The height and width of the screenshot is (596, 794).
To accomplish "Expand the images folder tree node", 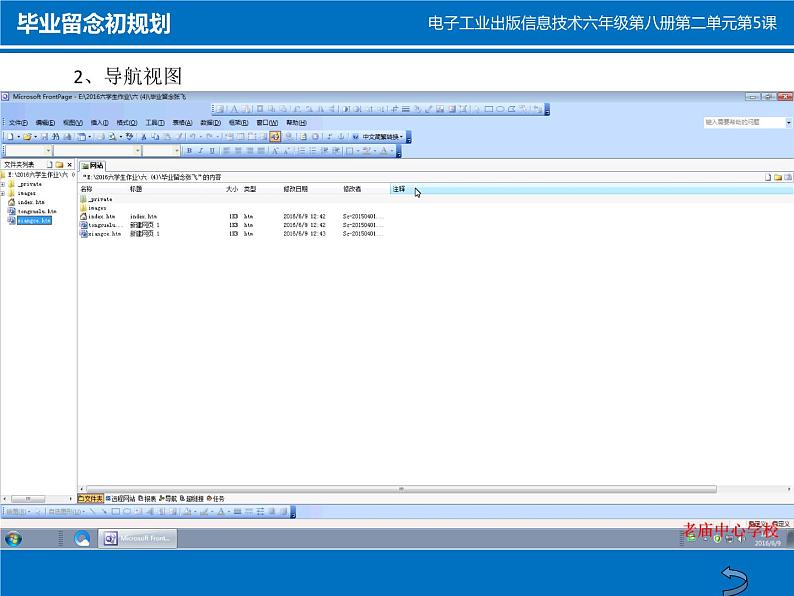I will 3,193.
